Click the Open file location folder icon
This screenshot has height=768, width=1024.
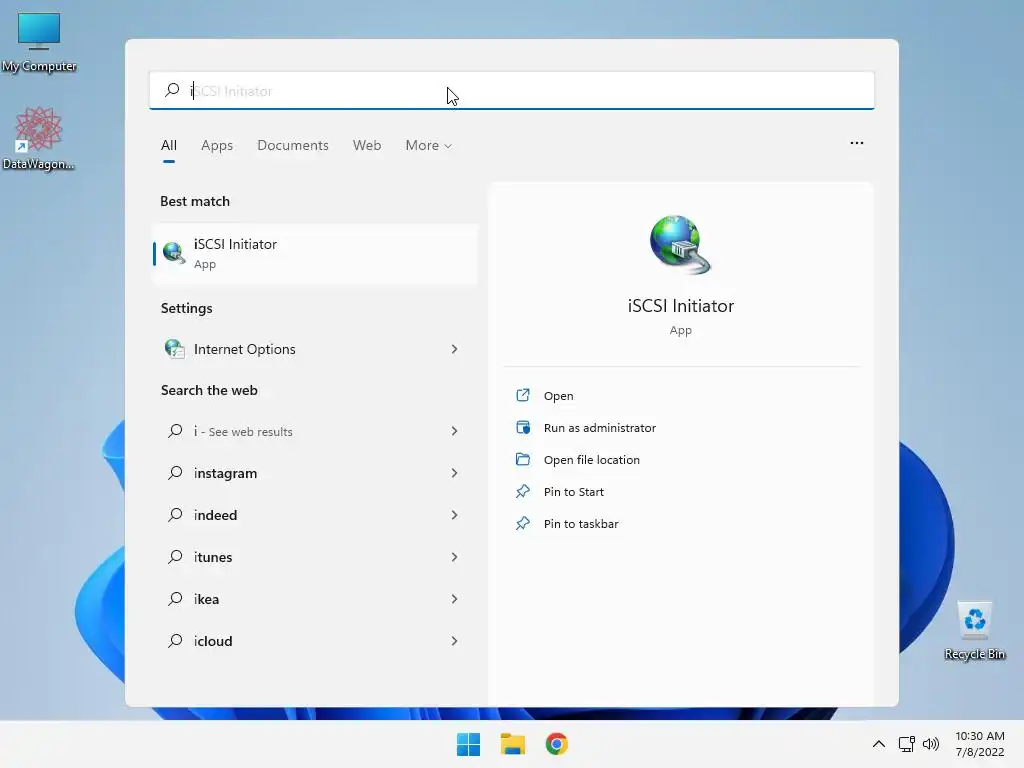click(x=523, y=459)
